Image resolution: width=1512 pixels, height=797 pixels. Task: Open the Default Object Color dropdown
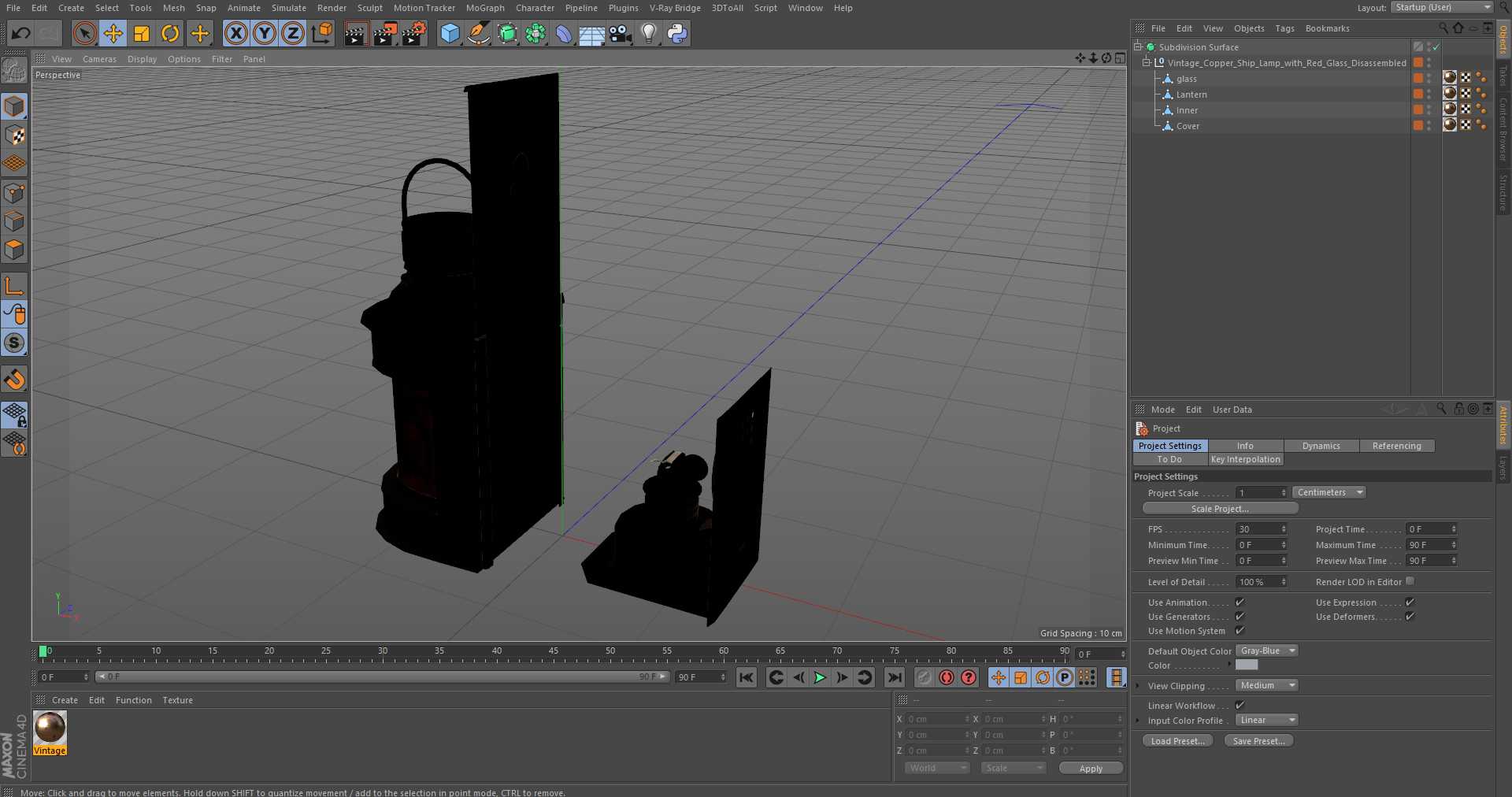pos(1266,651)
